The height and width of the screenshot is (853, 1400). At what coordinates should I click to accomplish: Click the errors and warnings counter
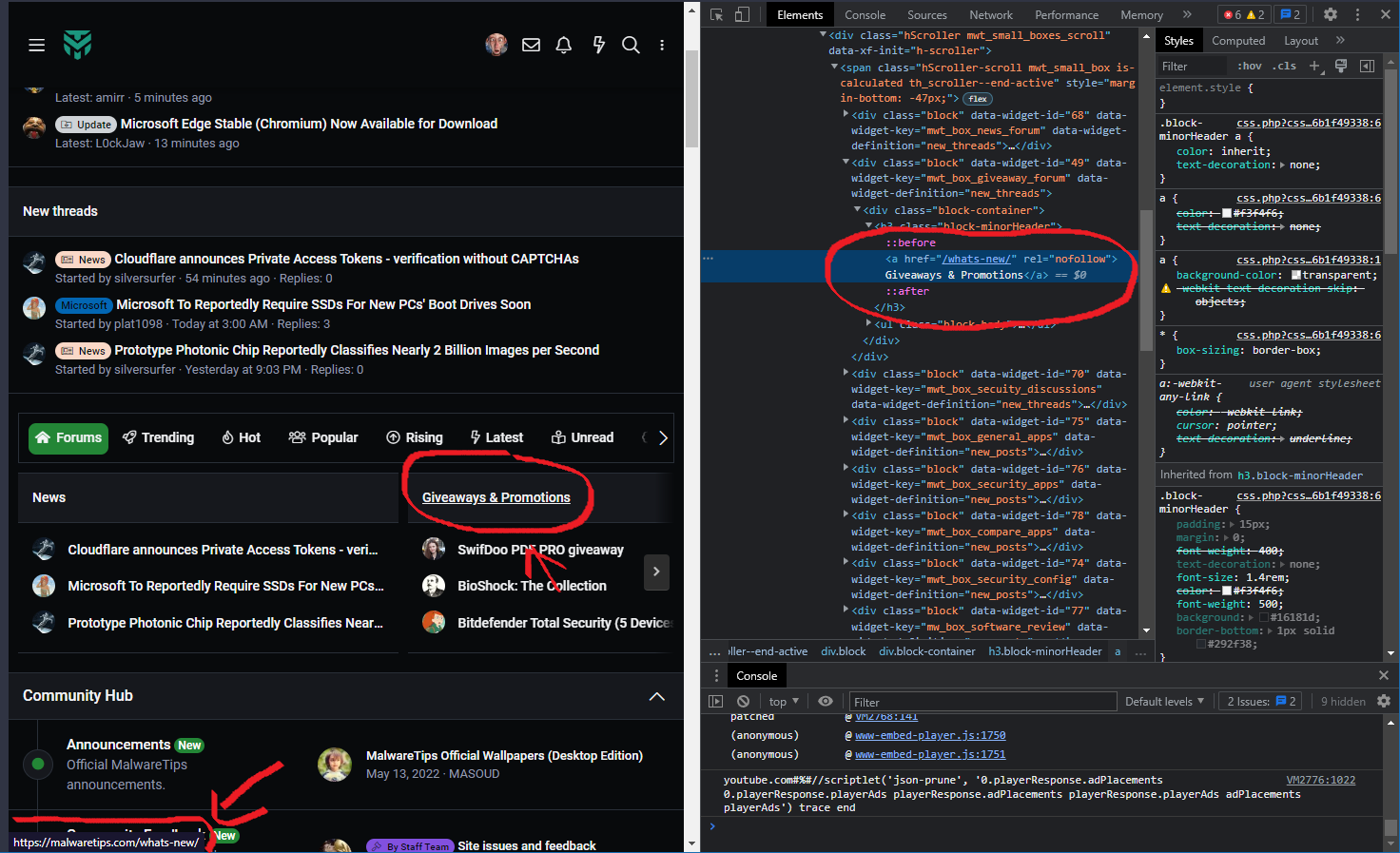pyautogui.click(x=1244, y=14)
